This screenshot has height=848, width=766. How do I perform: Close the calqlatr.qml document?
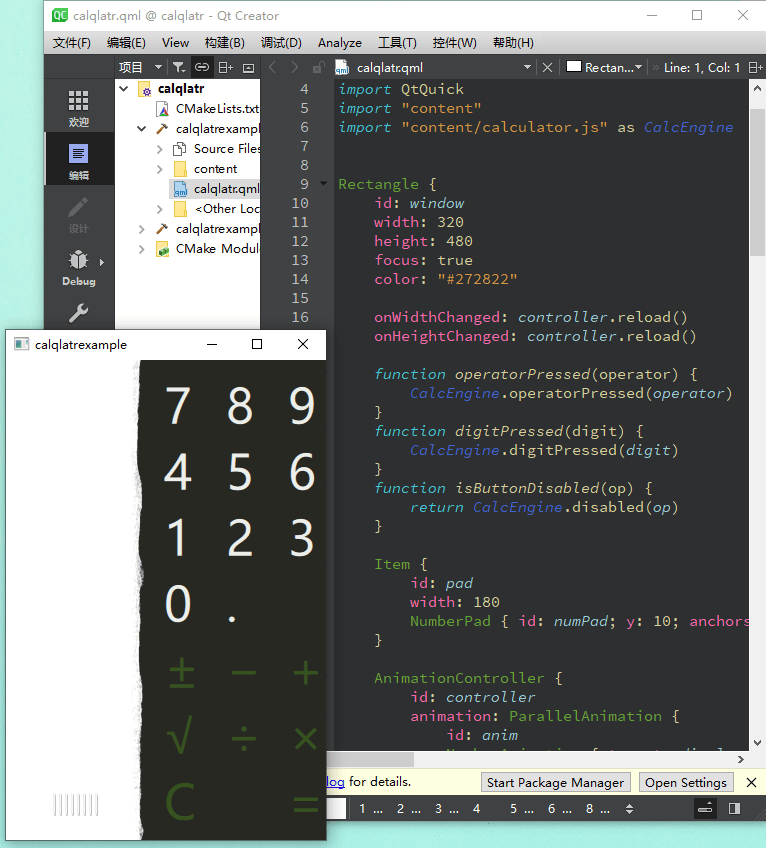point(547,68)
